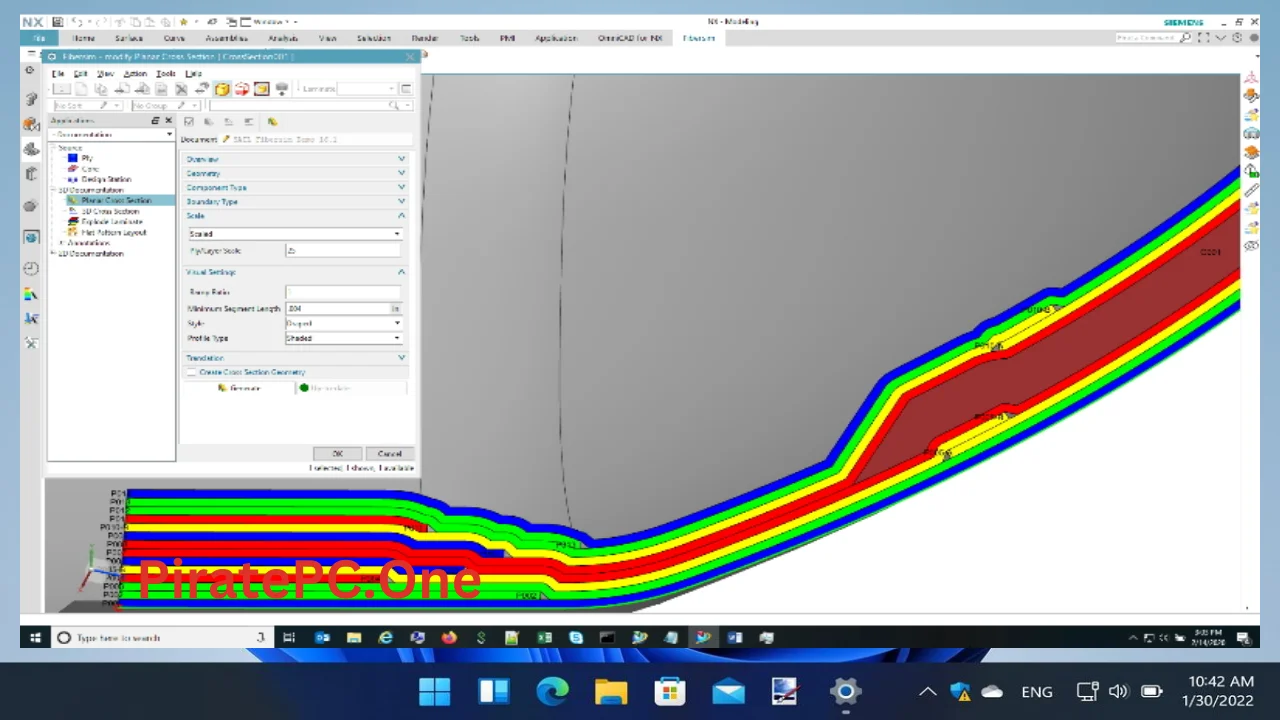Open the File menu in Fibersim dialog

[58, 73]
